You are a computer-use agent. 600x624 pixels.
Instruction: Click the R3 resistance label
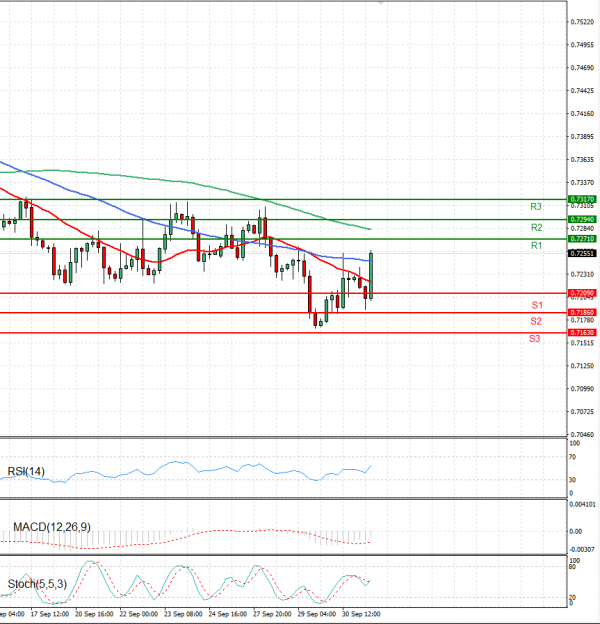(536, 207)
